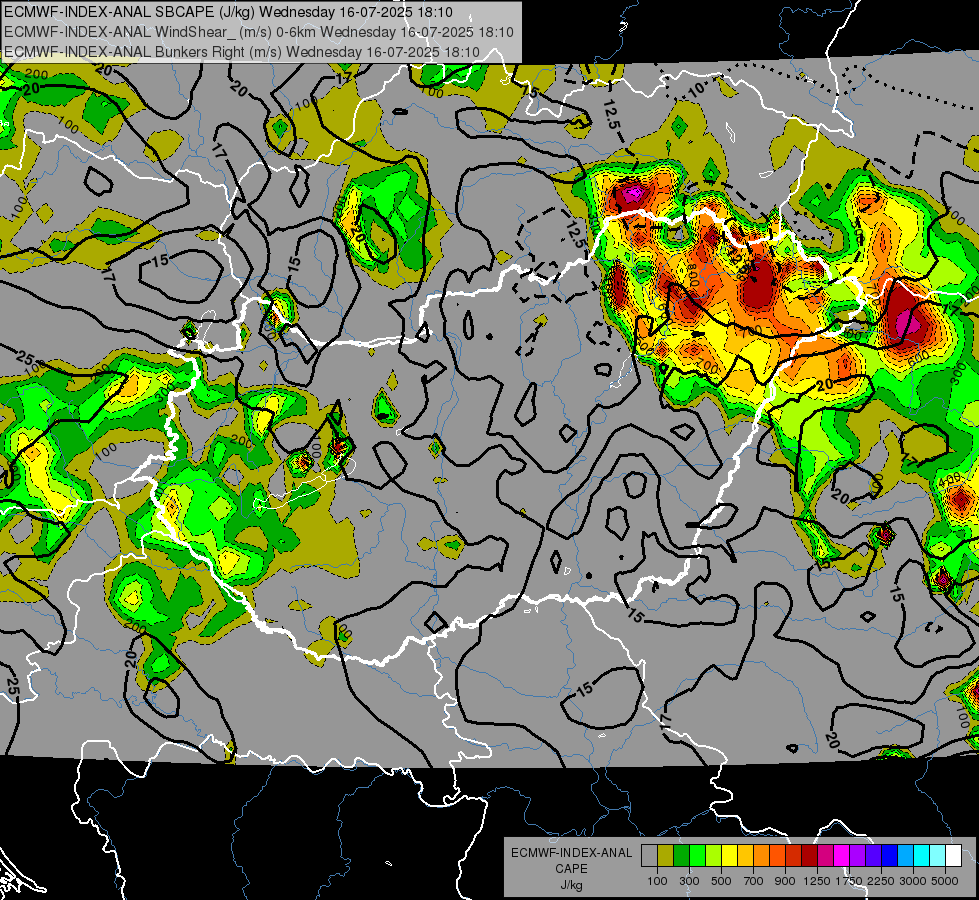
Task: Pick the white swatch at legend end
Action: pos(953,856)
